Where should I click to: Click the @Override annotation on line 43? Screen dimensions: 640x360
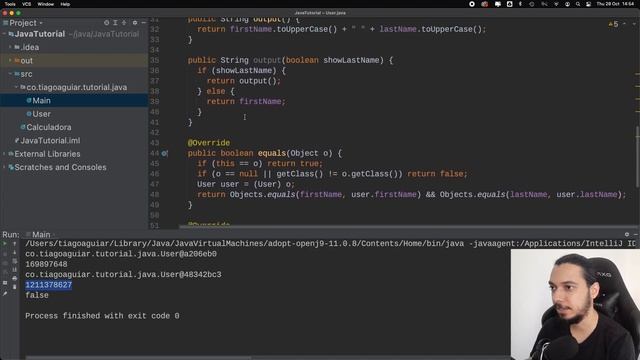[x=209, y=143]
